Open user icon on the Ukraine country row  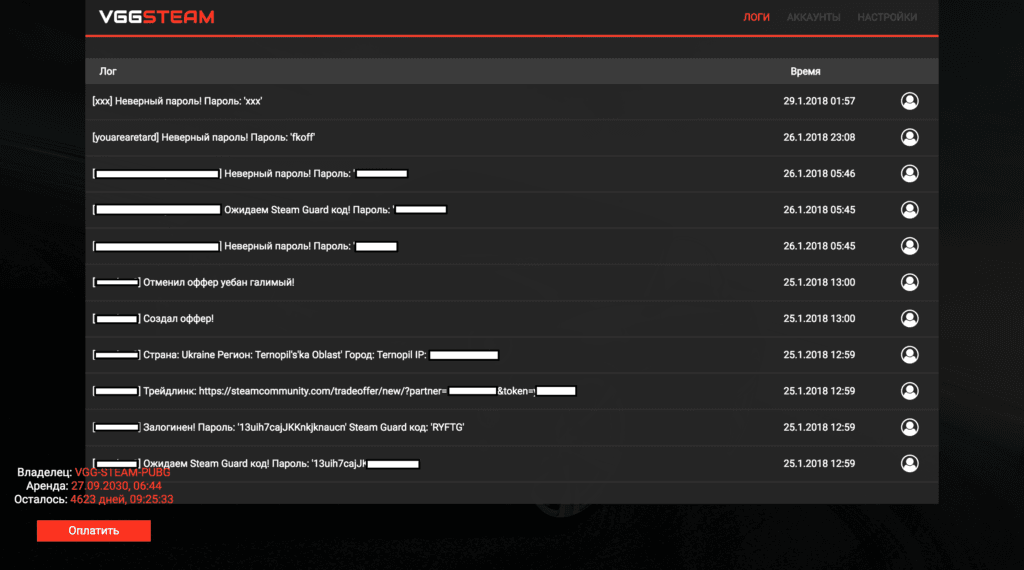pos(909,354)
